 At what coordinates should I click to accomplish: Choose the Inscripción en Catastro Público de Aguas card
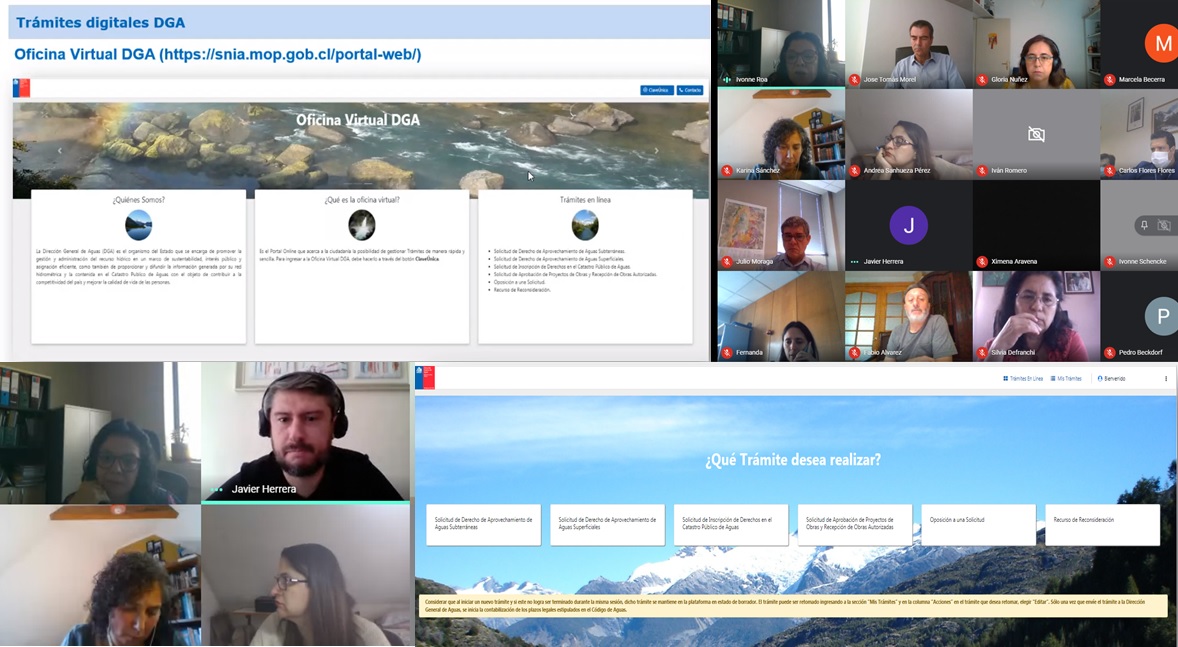[x=731, y=525]
